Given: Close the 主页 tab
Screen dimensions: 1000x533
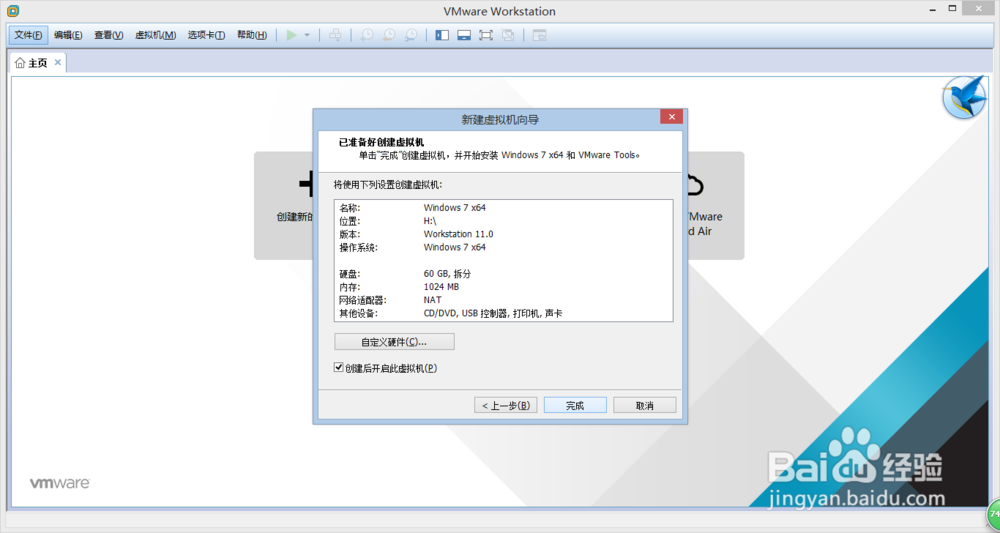Looking at the screenshot, I should coord(57,62).
